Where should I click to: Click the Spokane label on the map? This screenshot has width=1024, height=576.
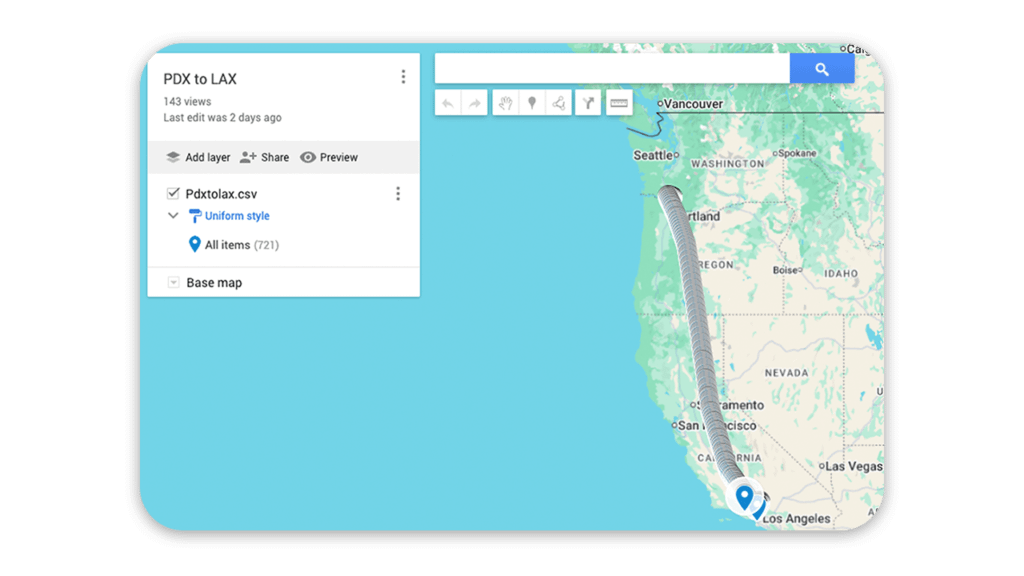point(797,153)
